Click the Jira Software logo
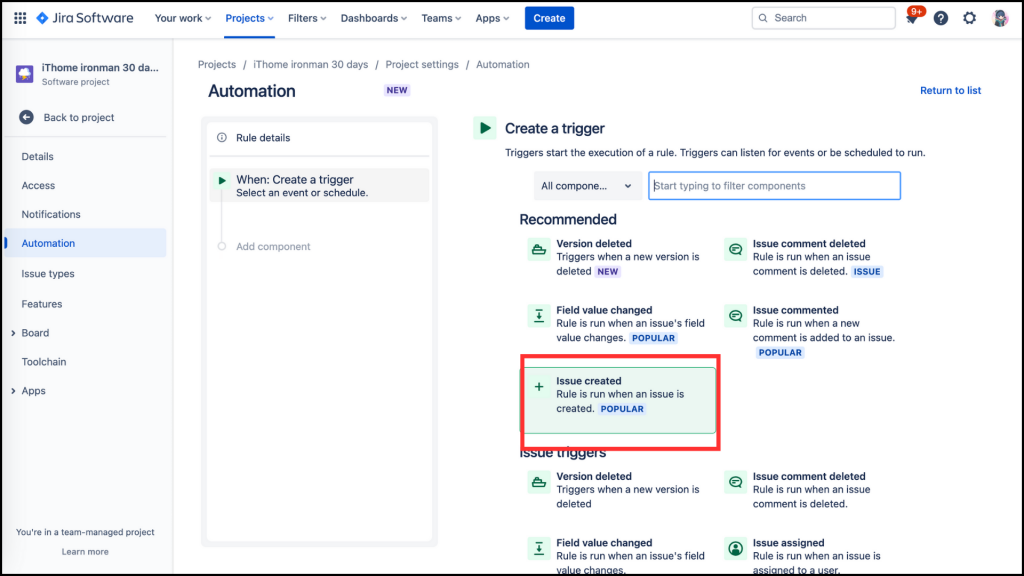Image resolution: width=1024 pixels, height=576 pixels. (85, 18)
